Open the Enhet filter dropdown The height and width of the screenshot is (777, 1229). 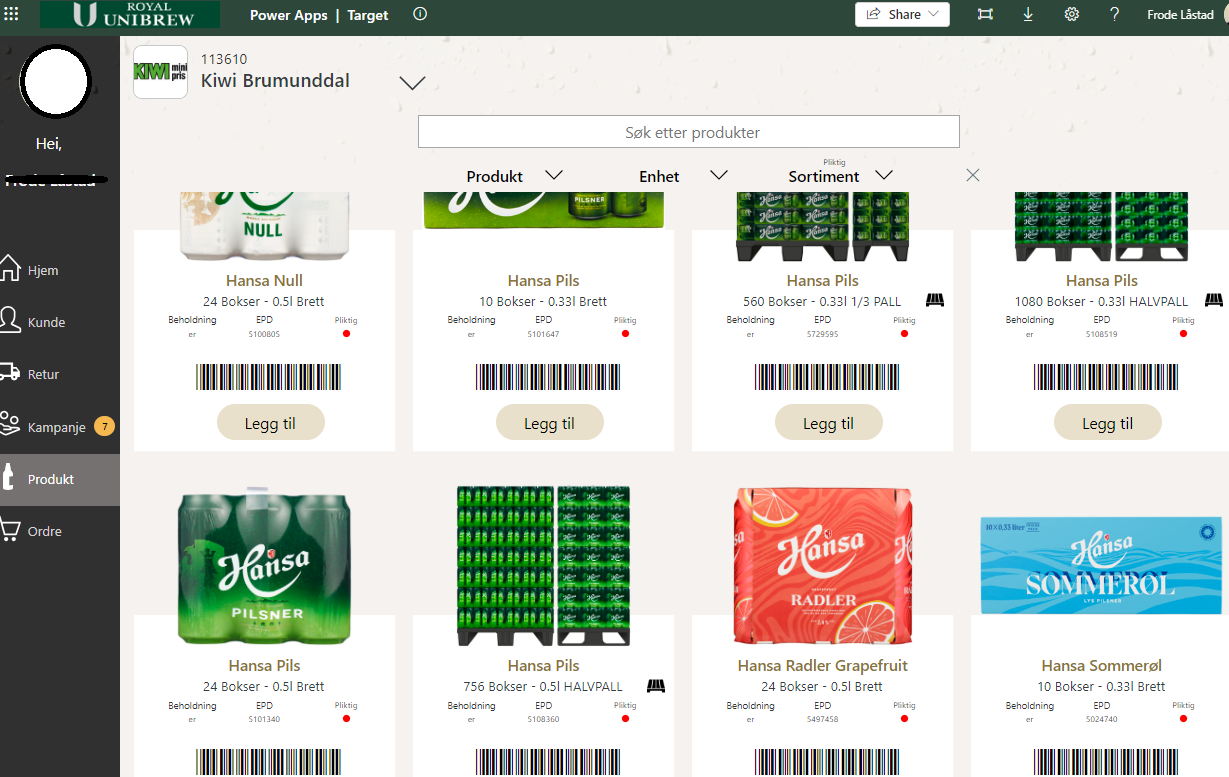coord(718,175)
